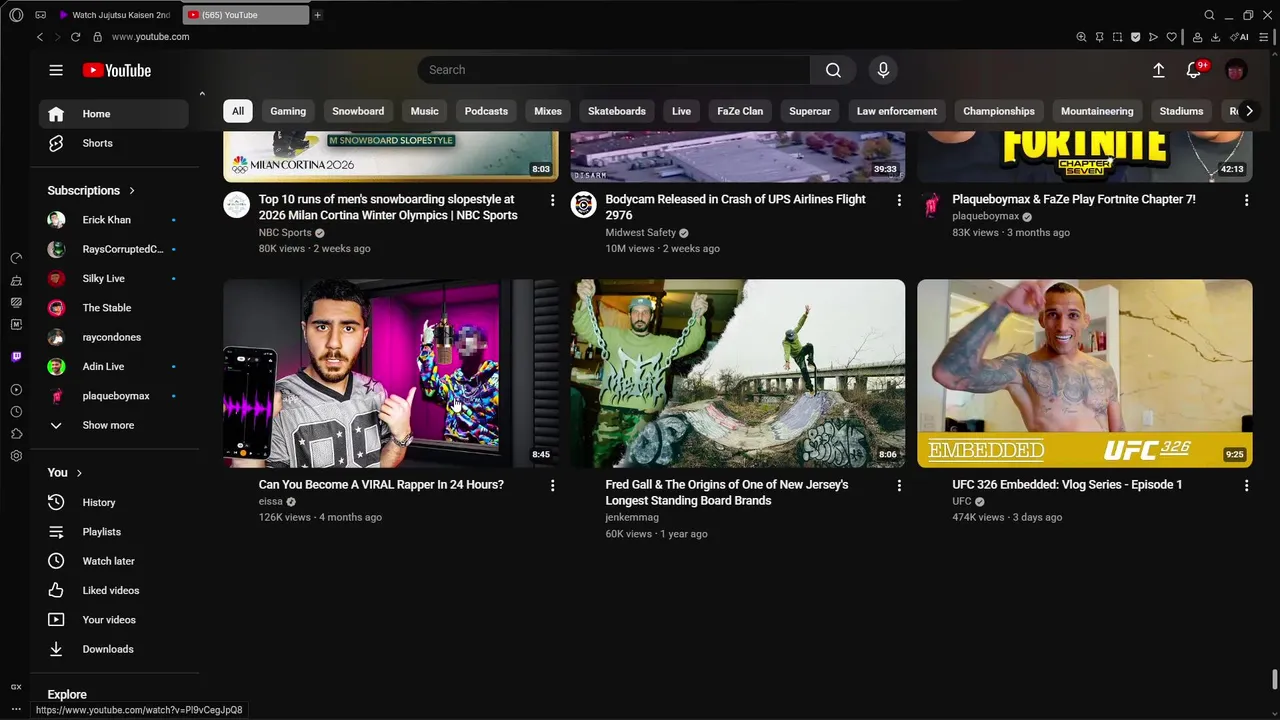Open options menu for Fred Gall video
Image resolution: width=1280 pixels, height=720 pixels.
point(899,485)
